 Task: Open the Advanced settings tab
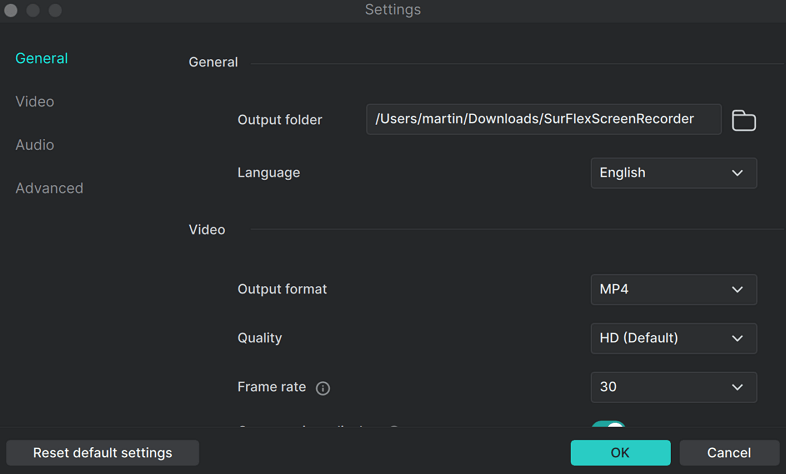click(49, 188)
